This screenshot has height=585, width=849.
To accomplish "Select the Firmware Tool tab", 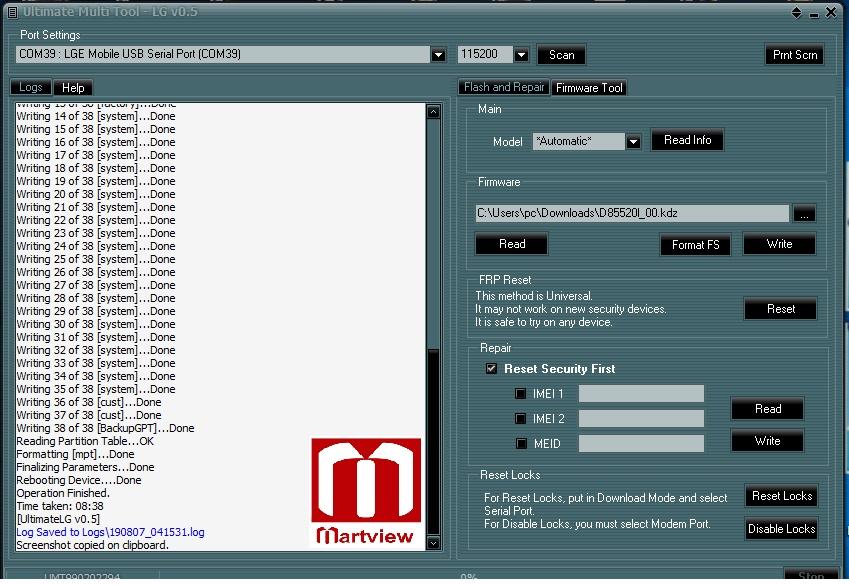I will click(x=589, y=88).
